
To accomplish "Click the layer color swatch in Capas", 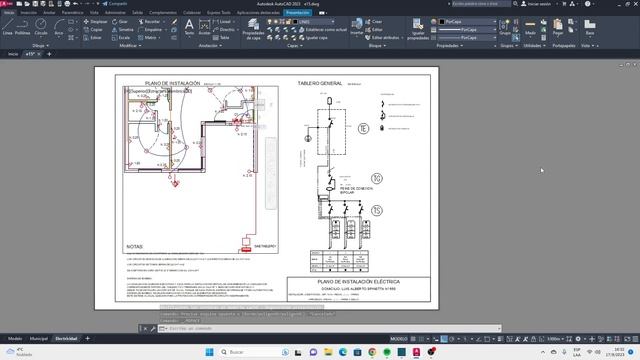I will (x=296, y=22).
